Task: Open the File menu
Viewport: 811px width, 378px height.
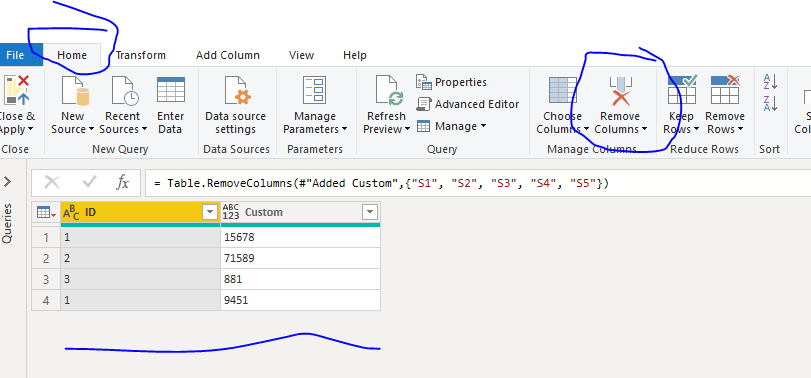Action: [15, 55]
